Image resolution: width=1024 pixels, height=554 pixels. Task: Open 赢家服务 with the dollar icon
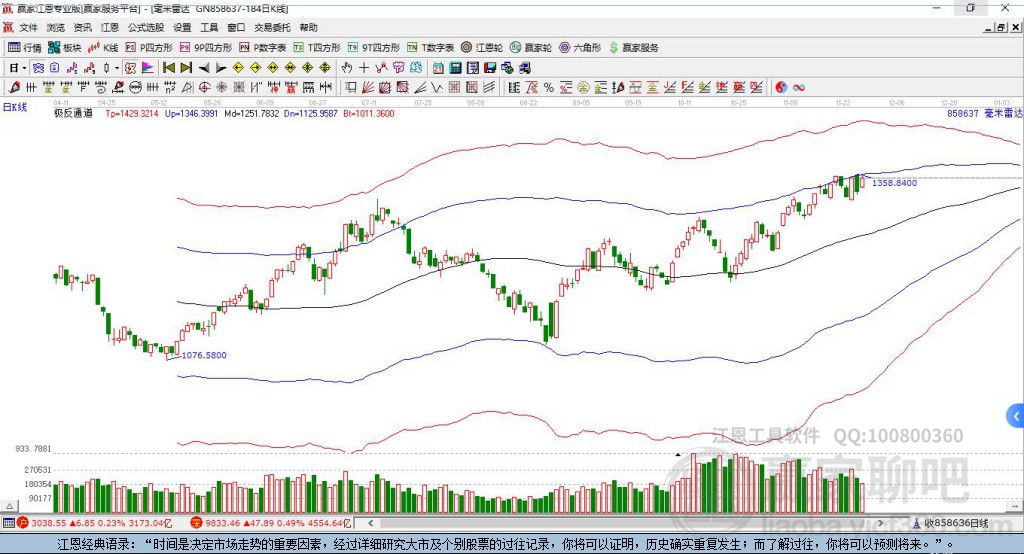point(634,48)
